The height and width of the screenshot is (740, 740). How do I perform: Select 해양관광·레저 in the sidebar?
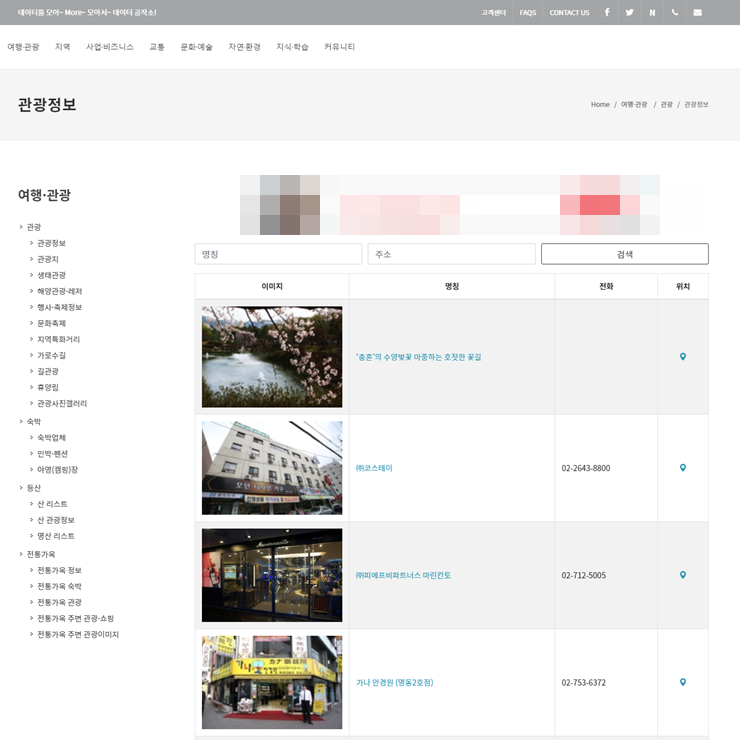click(x=59, y=291)
